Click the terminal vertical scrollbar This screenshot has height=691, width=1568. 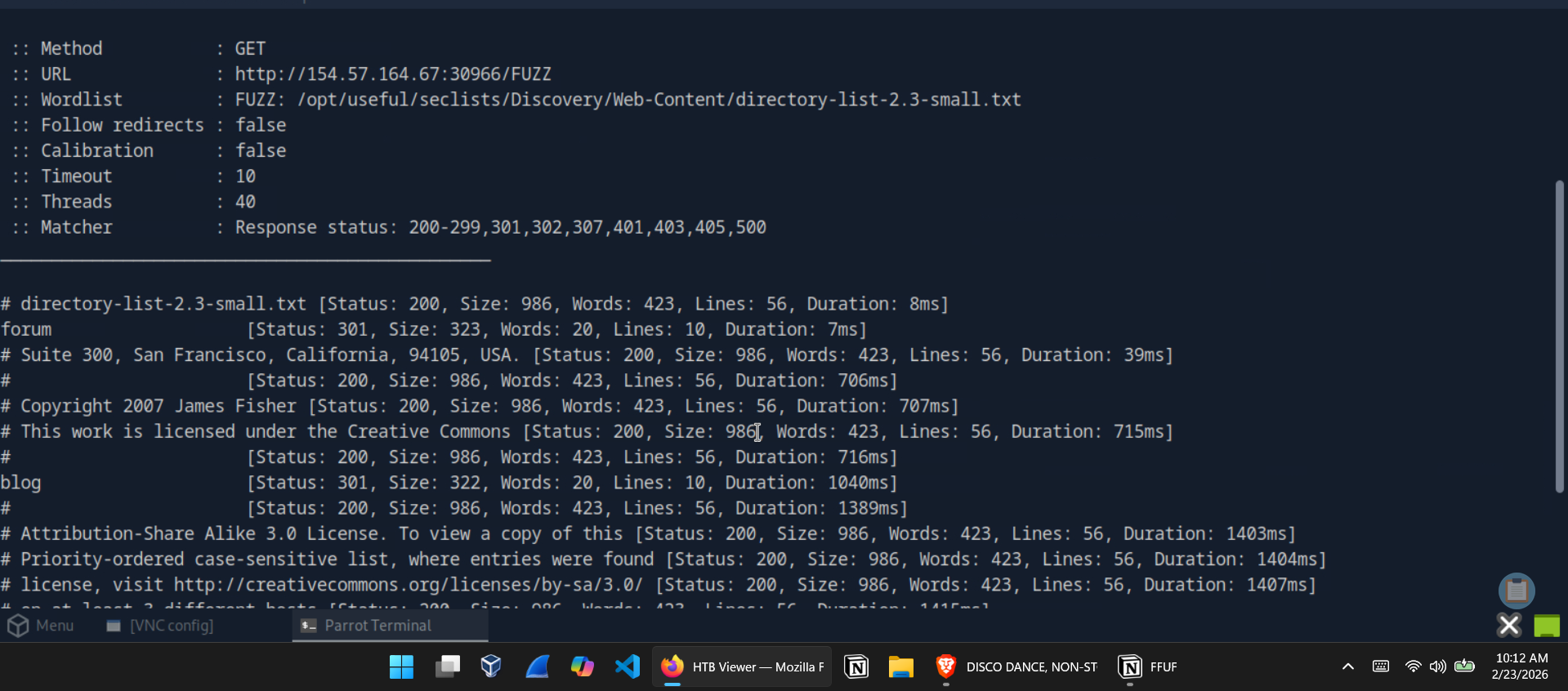click(x=1559, y=337)
